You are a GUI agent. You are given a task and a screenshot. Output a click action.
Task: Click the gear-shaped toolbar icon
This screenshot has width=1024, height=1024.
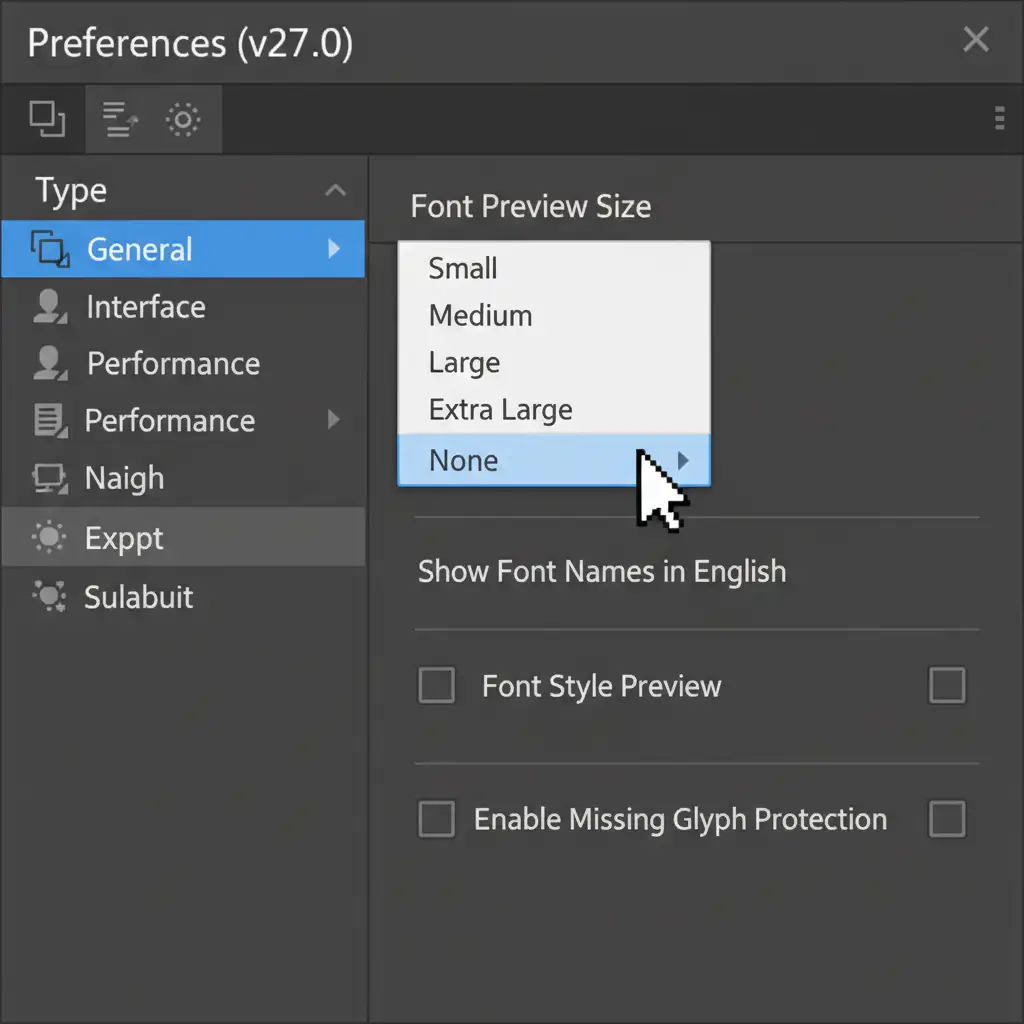(x=183, y=120)
